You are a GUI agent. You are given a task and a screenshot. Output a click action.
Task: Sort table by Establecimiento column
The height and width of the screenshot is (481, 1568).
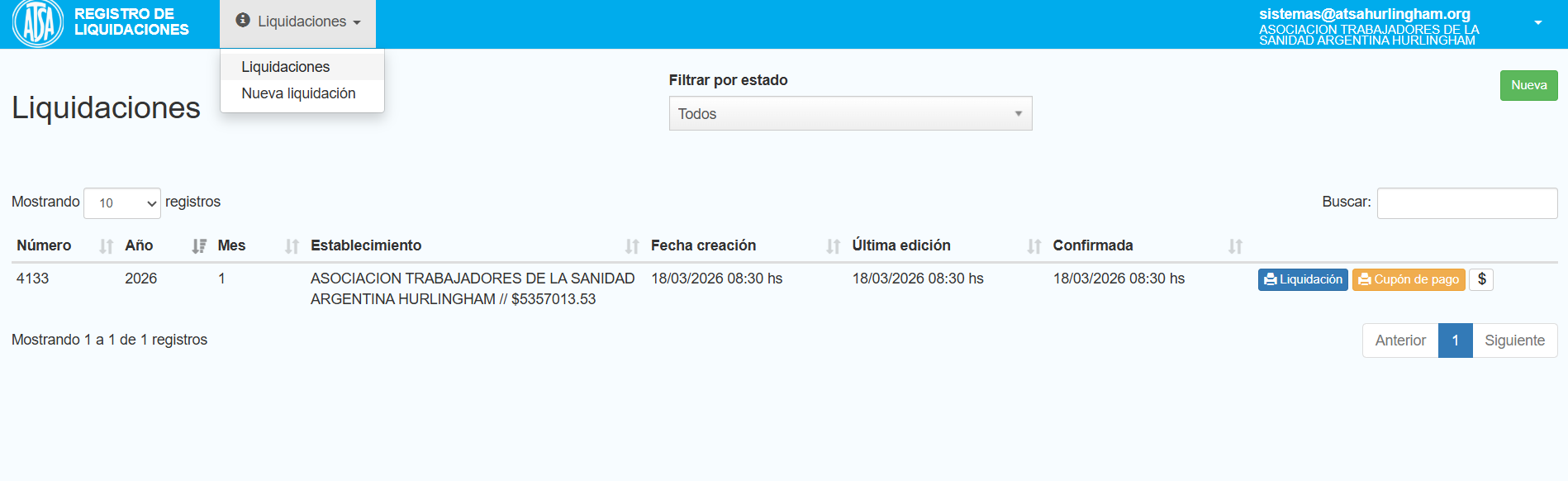(475, 245)
